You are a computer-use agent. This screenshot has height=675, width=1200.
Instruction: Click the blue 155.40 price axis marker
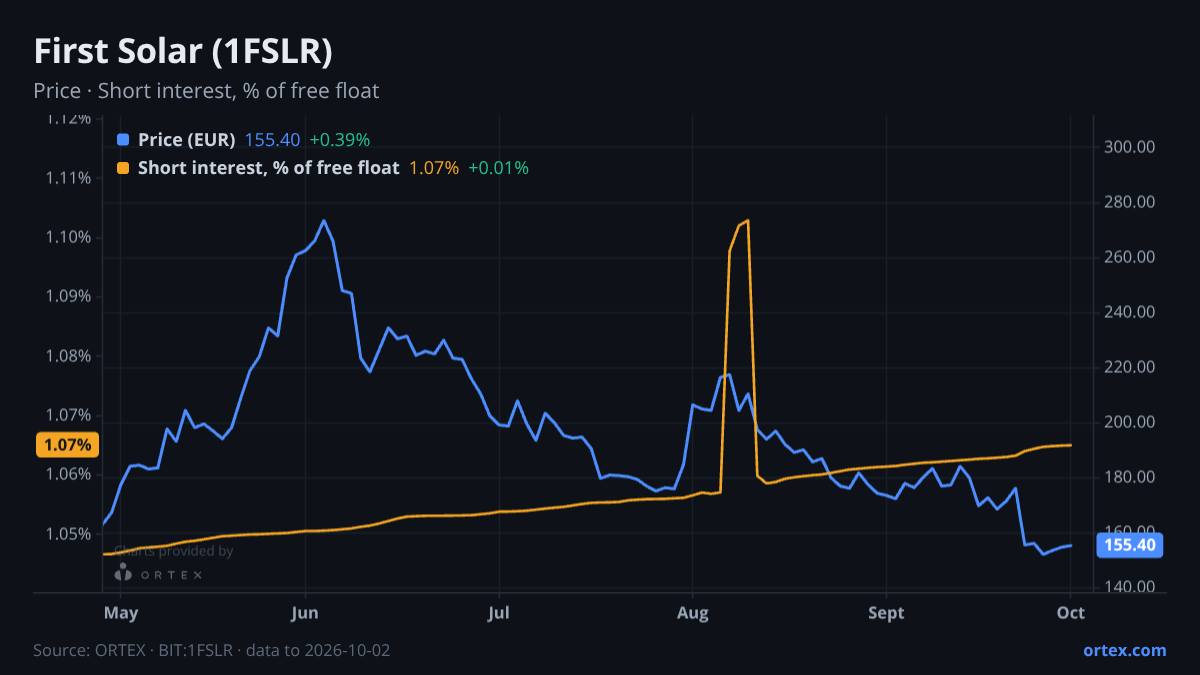coord(1131,545)
